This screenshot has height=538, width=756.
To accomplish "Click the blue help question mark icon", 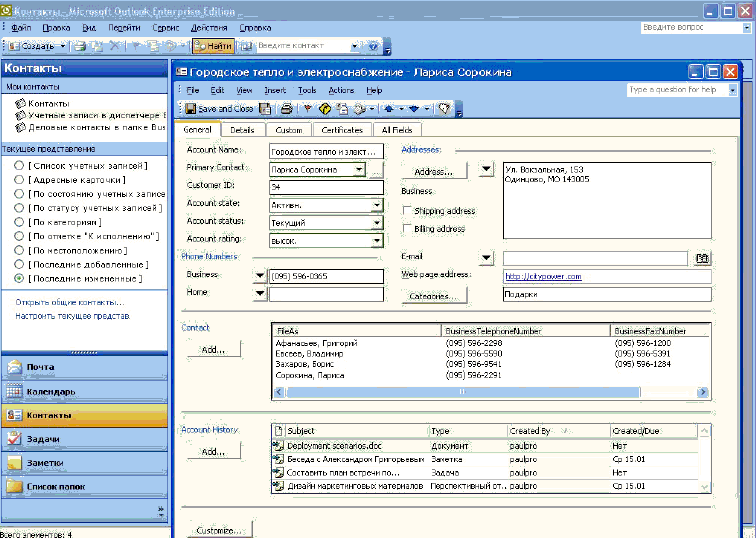I will [x=373, y=46].
